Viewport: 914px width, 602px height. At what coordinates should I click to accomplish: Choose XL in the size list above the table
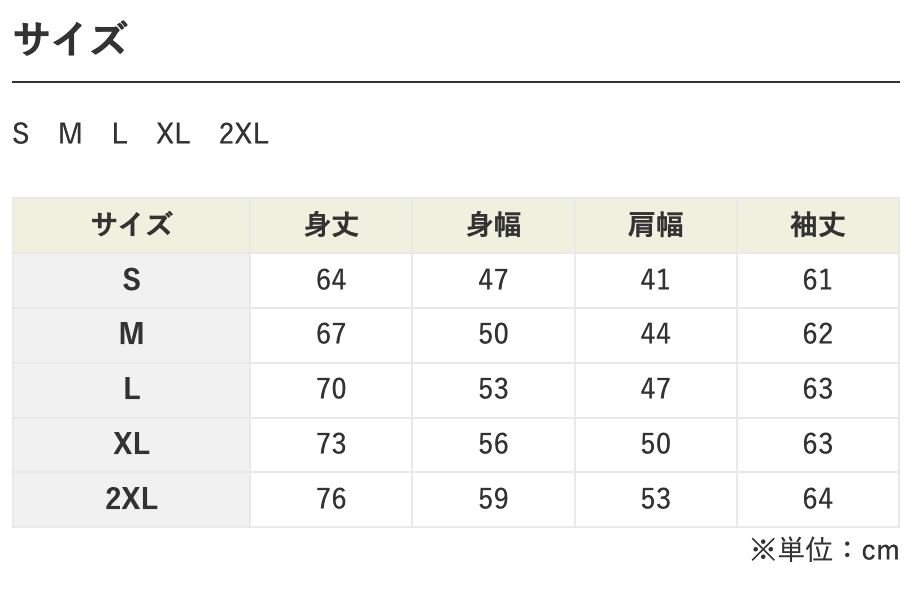(173, 134)
